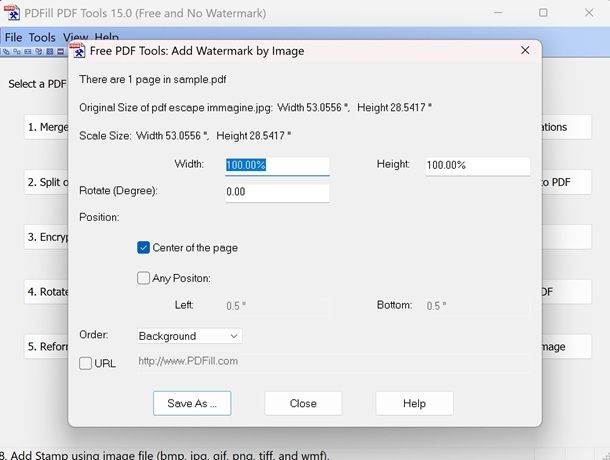This screenshot has width=610, height=460.
Task: Click the 'Order:' label
Action: pyautogui.click(x=94, y=335)
